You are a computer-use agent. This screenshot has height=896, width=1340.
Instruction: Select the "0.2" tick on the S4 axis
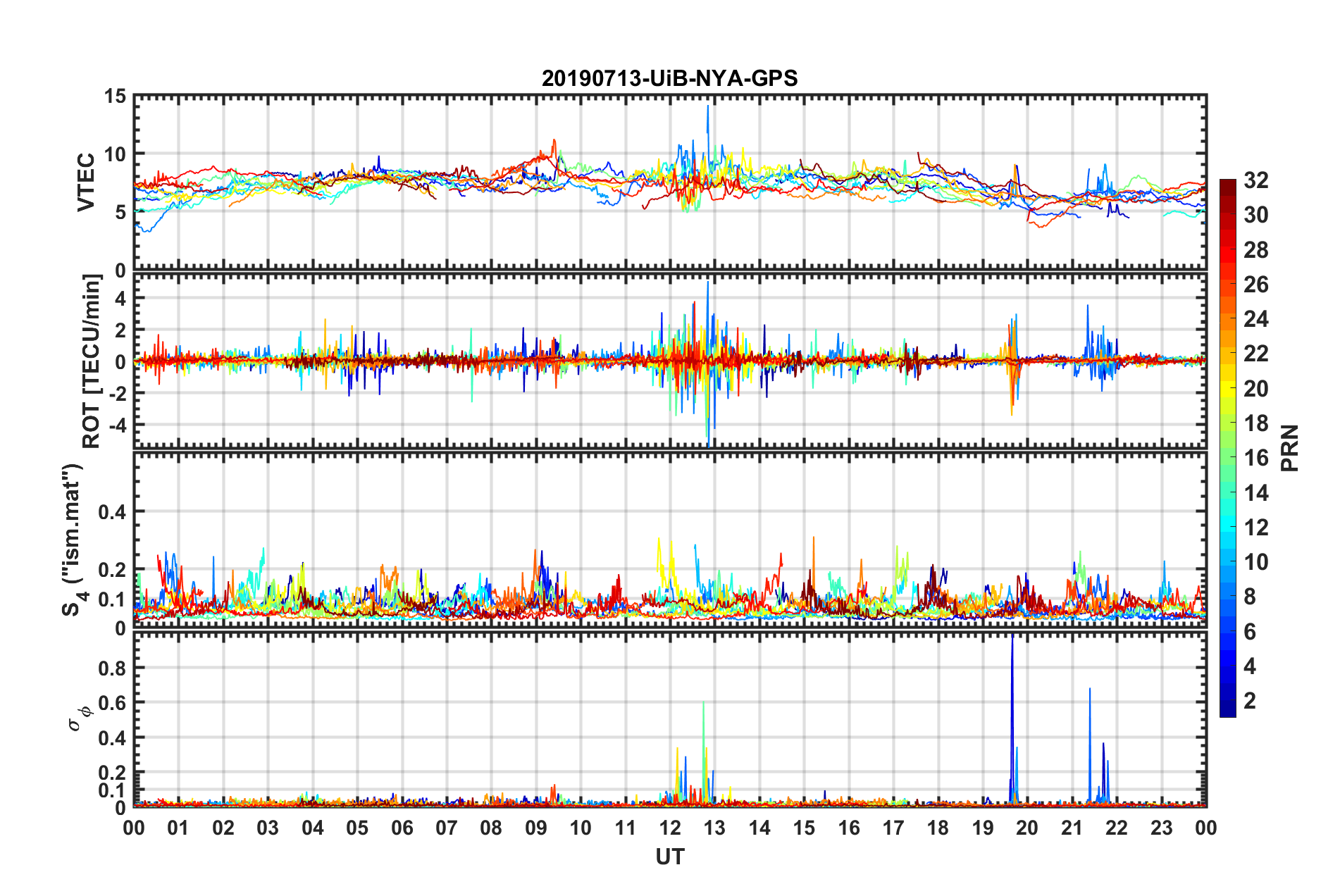tap(112, 570)
